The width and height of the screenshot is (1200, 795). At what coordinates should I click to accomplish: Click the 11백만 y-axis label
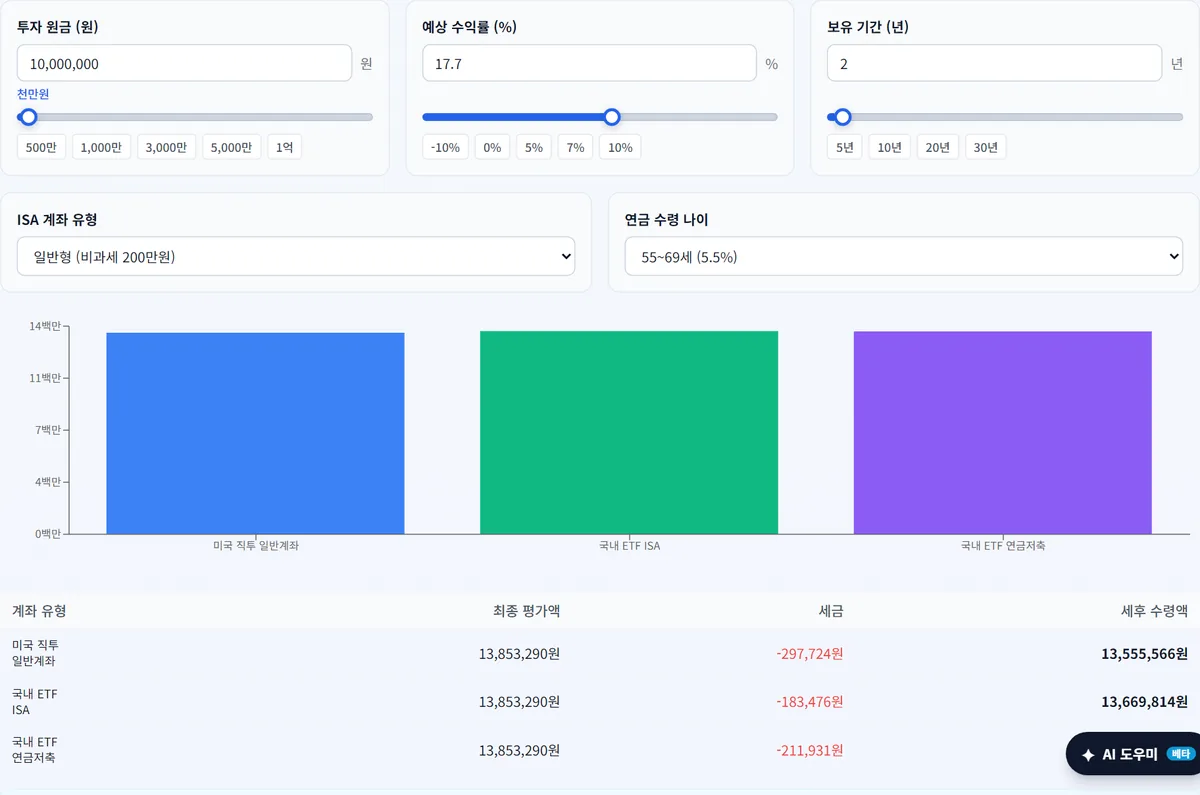point(44,378)
